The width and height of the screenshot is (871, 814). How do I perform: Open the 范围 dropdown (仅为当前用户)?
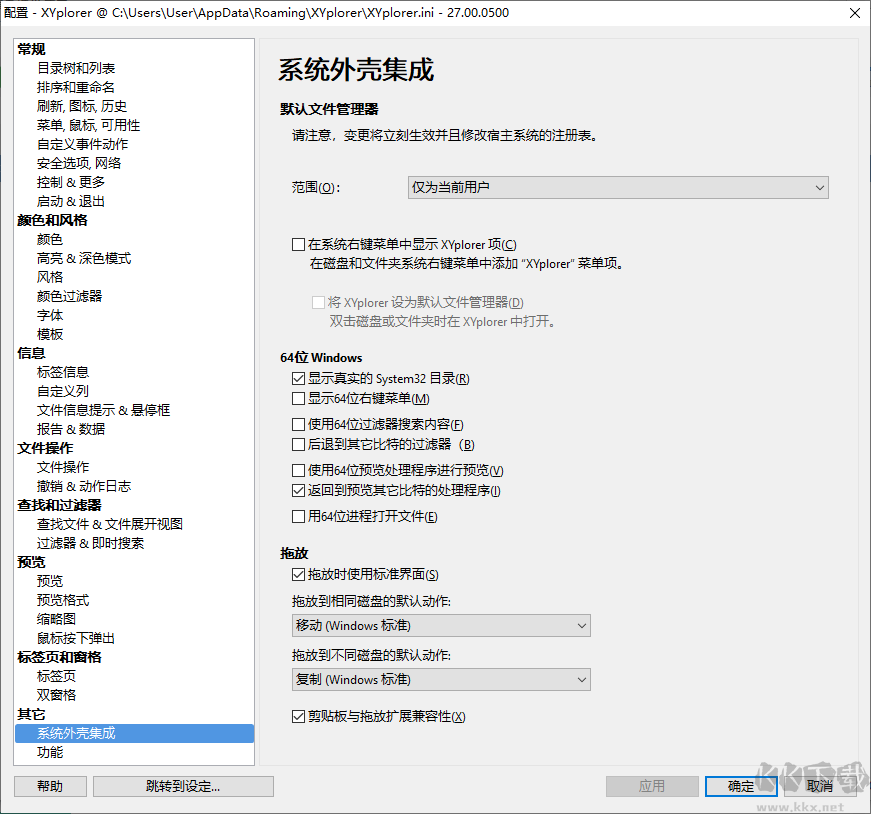pyautogui.click(x=618, y=188)
